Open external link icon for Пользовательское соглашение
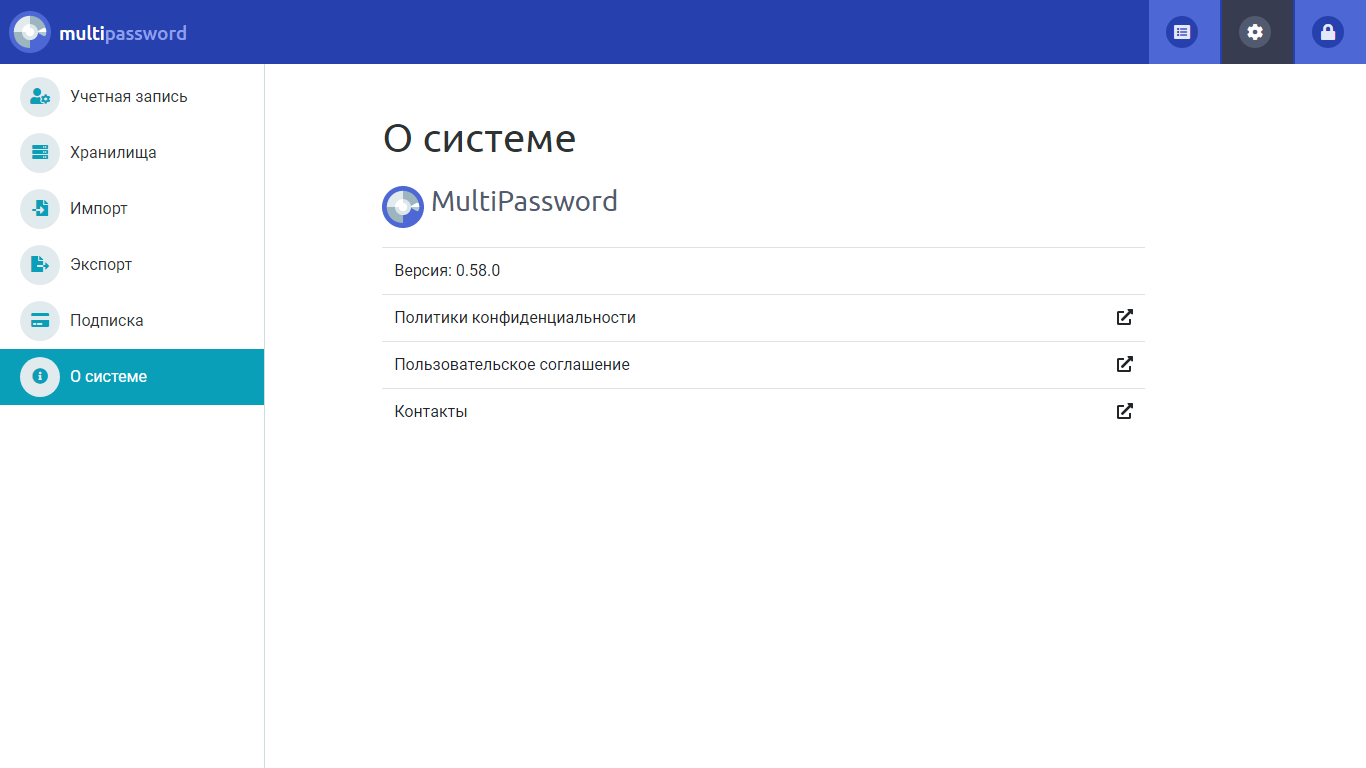1366x768 pixels. coord(1125,364)
